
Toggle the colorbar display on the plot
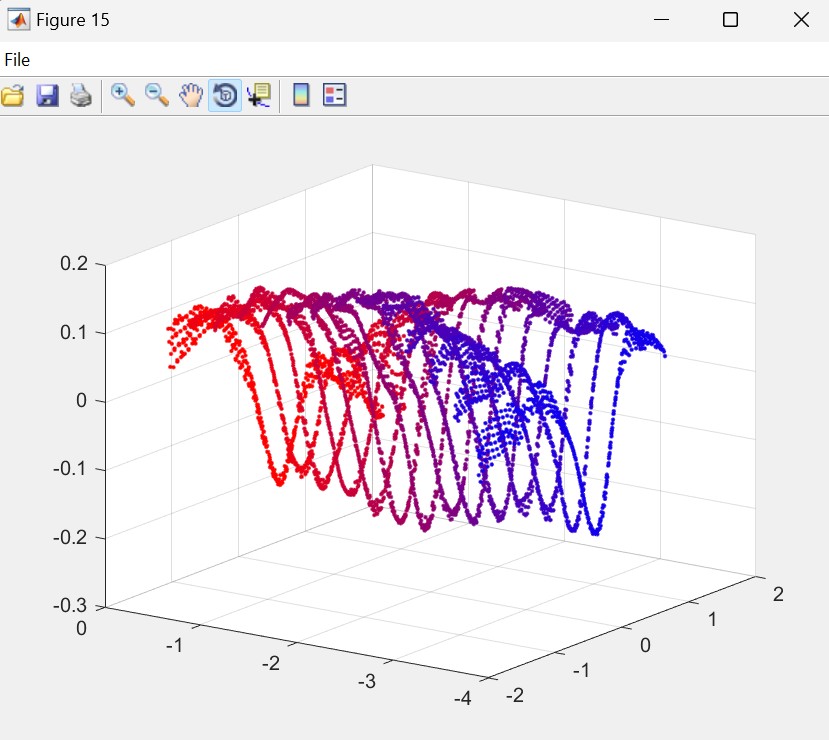coord(300,96)
